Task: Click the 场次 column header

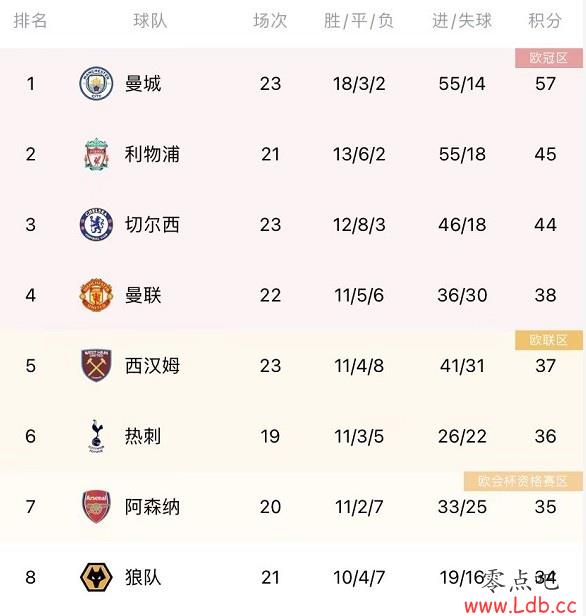Action: coord(270,20)
